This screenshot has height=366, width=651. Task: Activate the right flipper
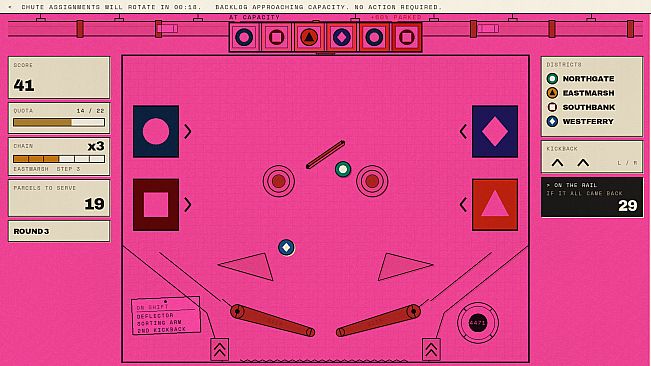click(379, 320)
